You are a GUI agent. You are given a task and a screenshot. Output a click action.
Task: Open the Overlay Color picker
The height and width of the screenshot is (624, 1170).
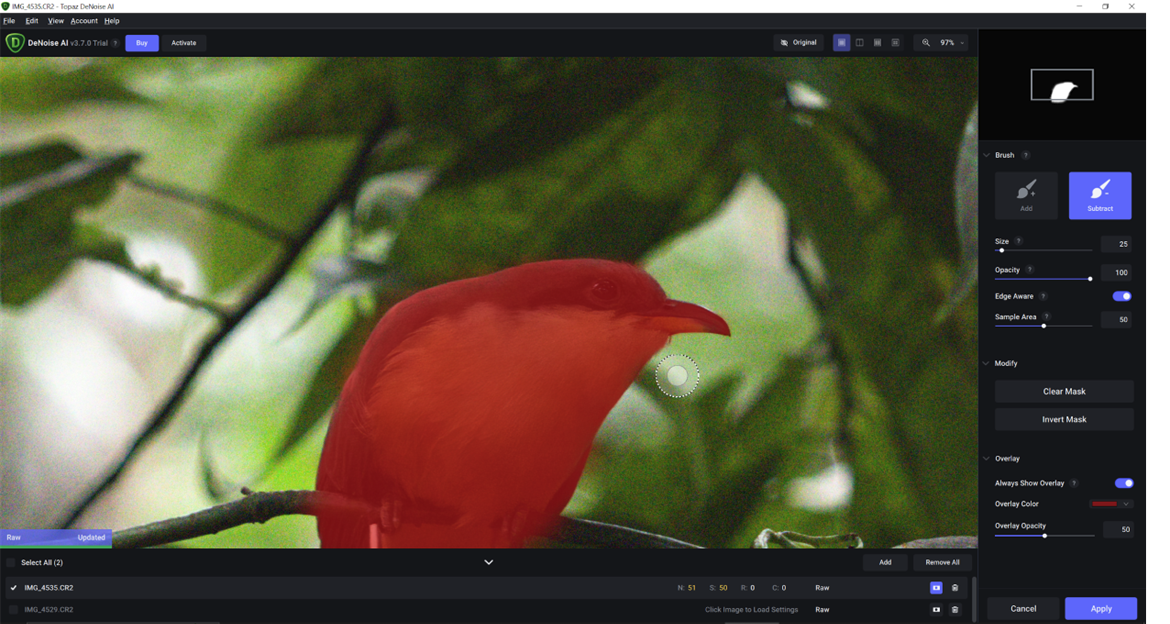tap(1109, 504)
